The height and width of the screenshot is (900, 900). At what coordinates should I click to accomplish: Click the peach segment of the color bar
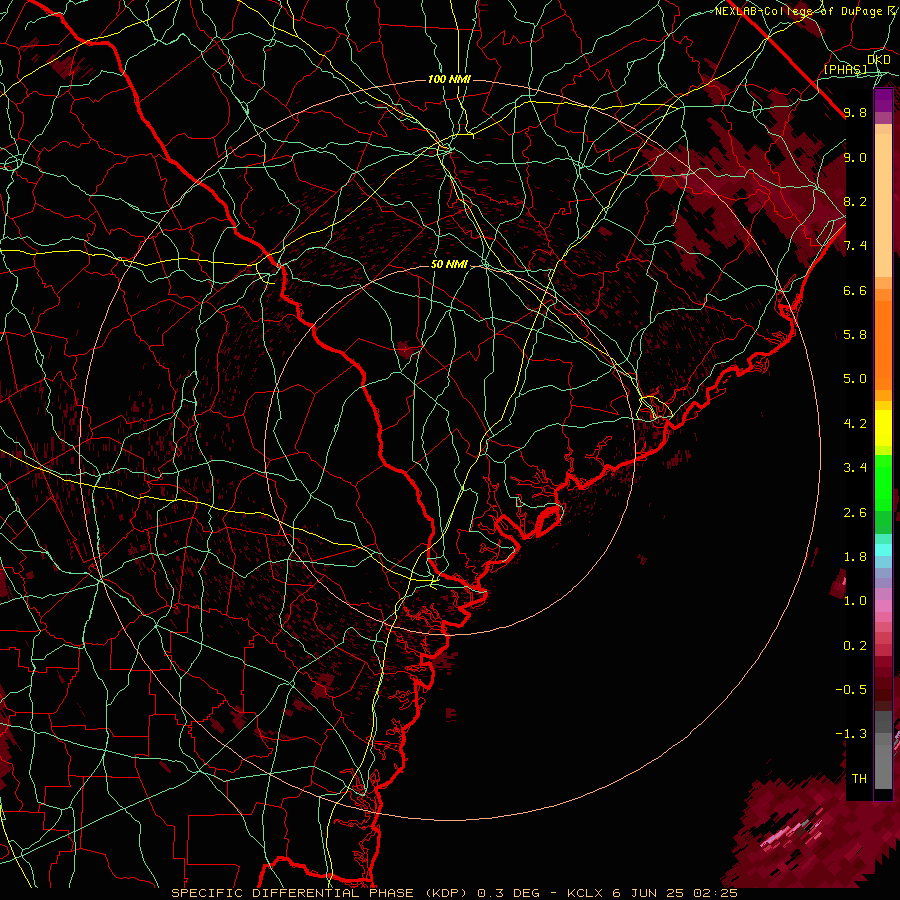[883, 207]
